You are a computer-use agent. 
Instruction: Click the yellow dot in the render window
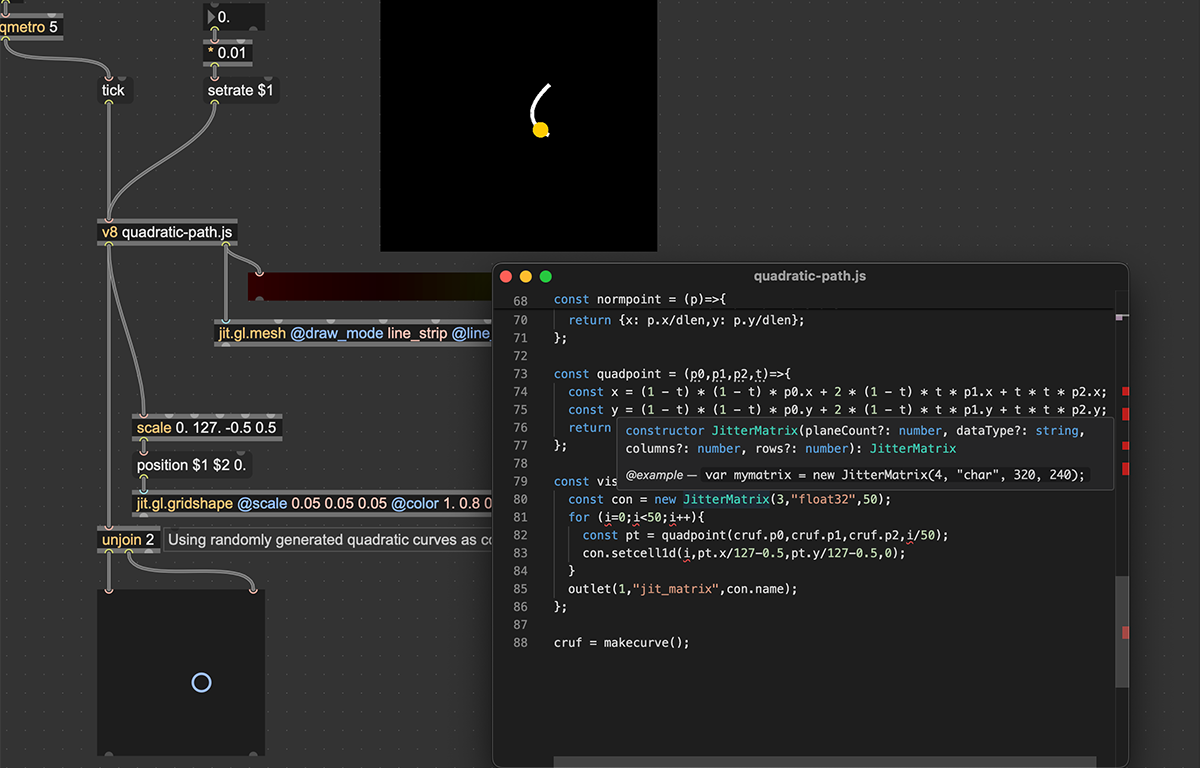tap(541, 130)
